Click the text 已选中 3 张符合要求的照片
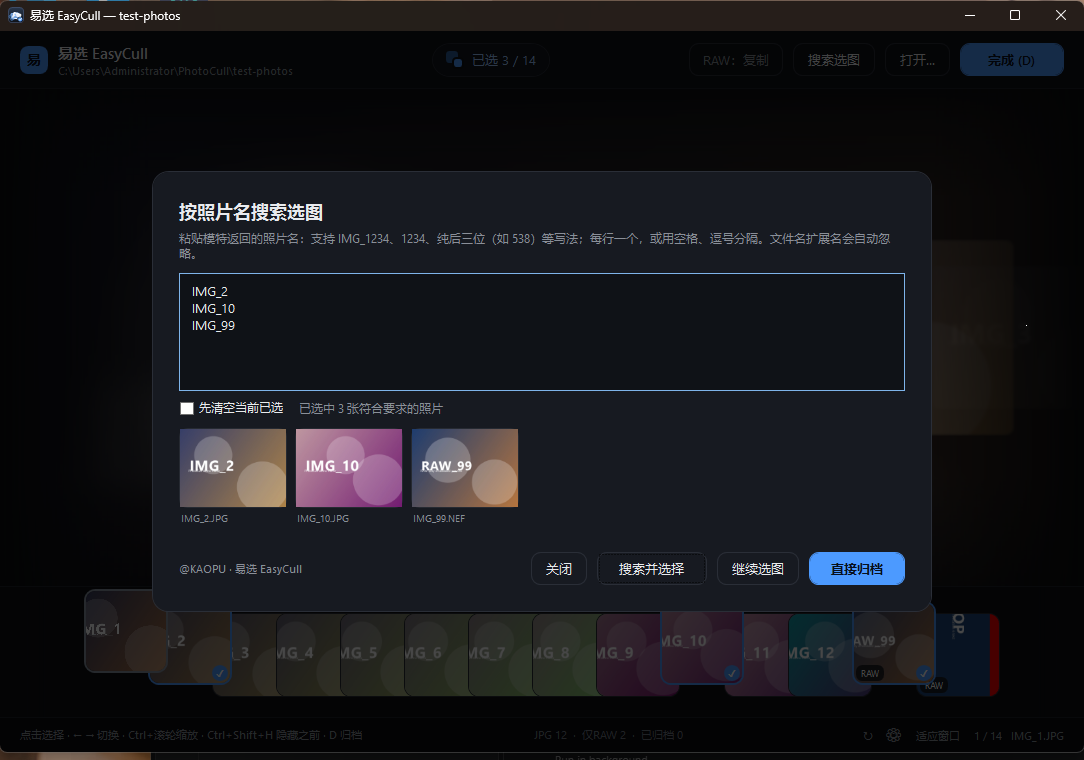The width and height of the screenshot is (1084, 760). 371,409
